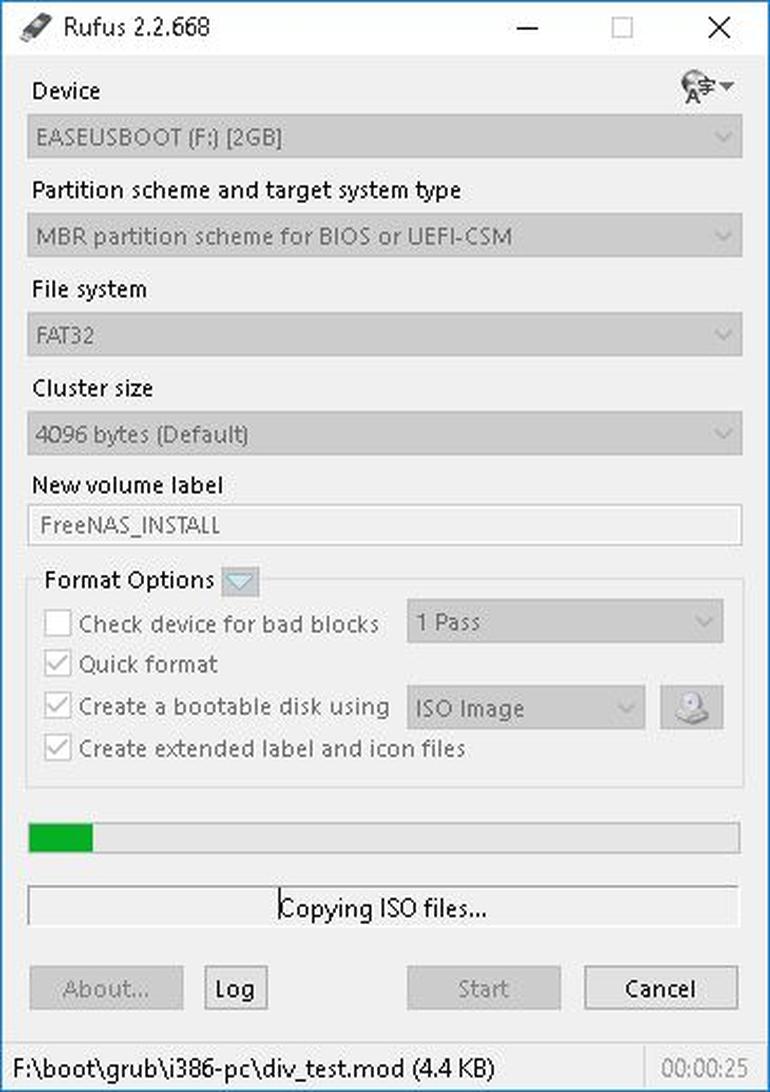Click the disc icon to select an ISO
770x1092 pixels.
691,708
